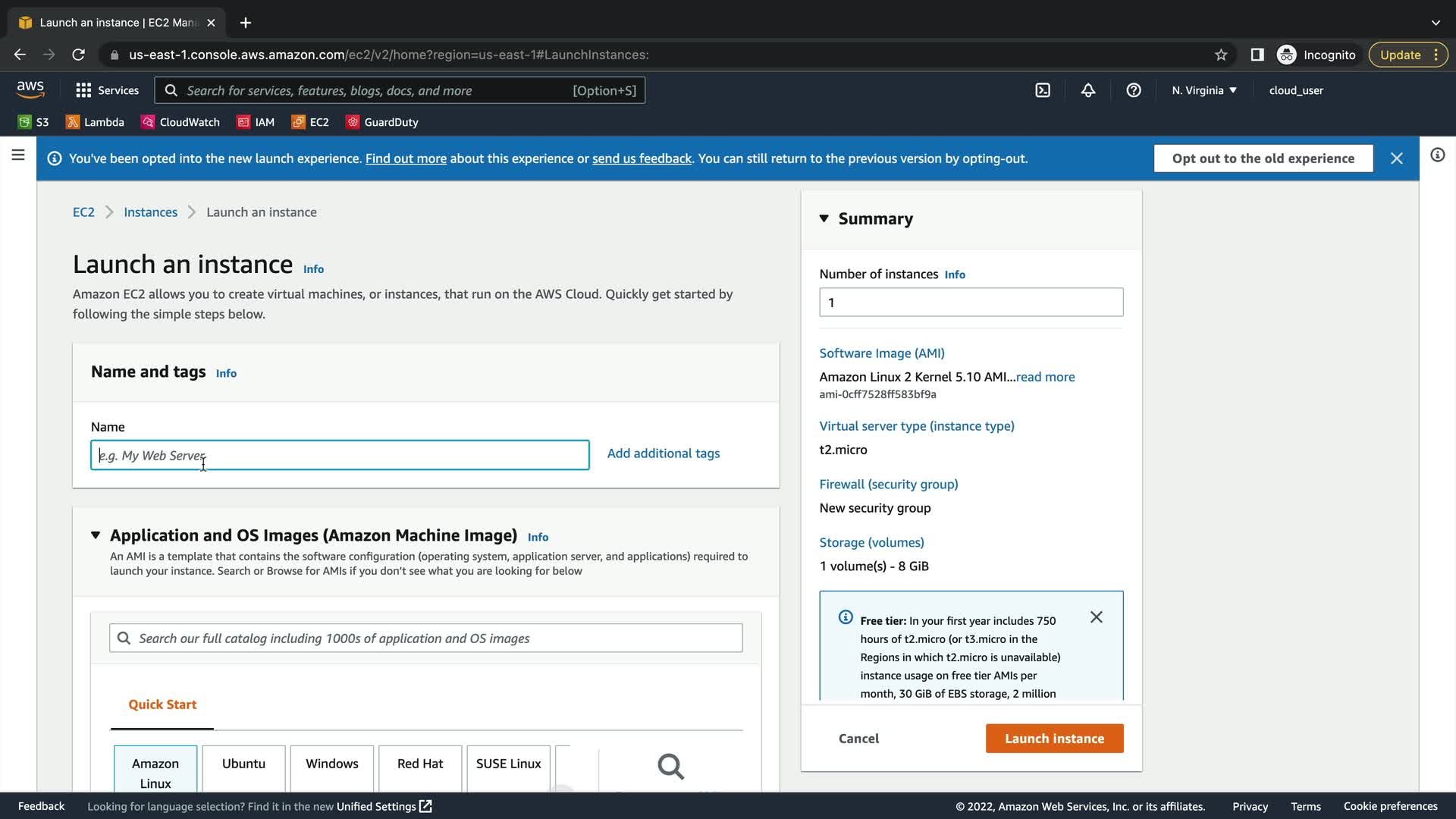Open Lambda bookmark shortcut

pyautogui.click(x=95, y=122)
